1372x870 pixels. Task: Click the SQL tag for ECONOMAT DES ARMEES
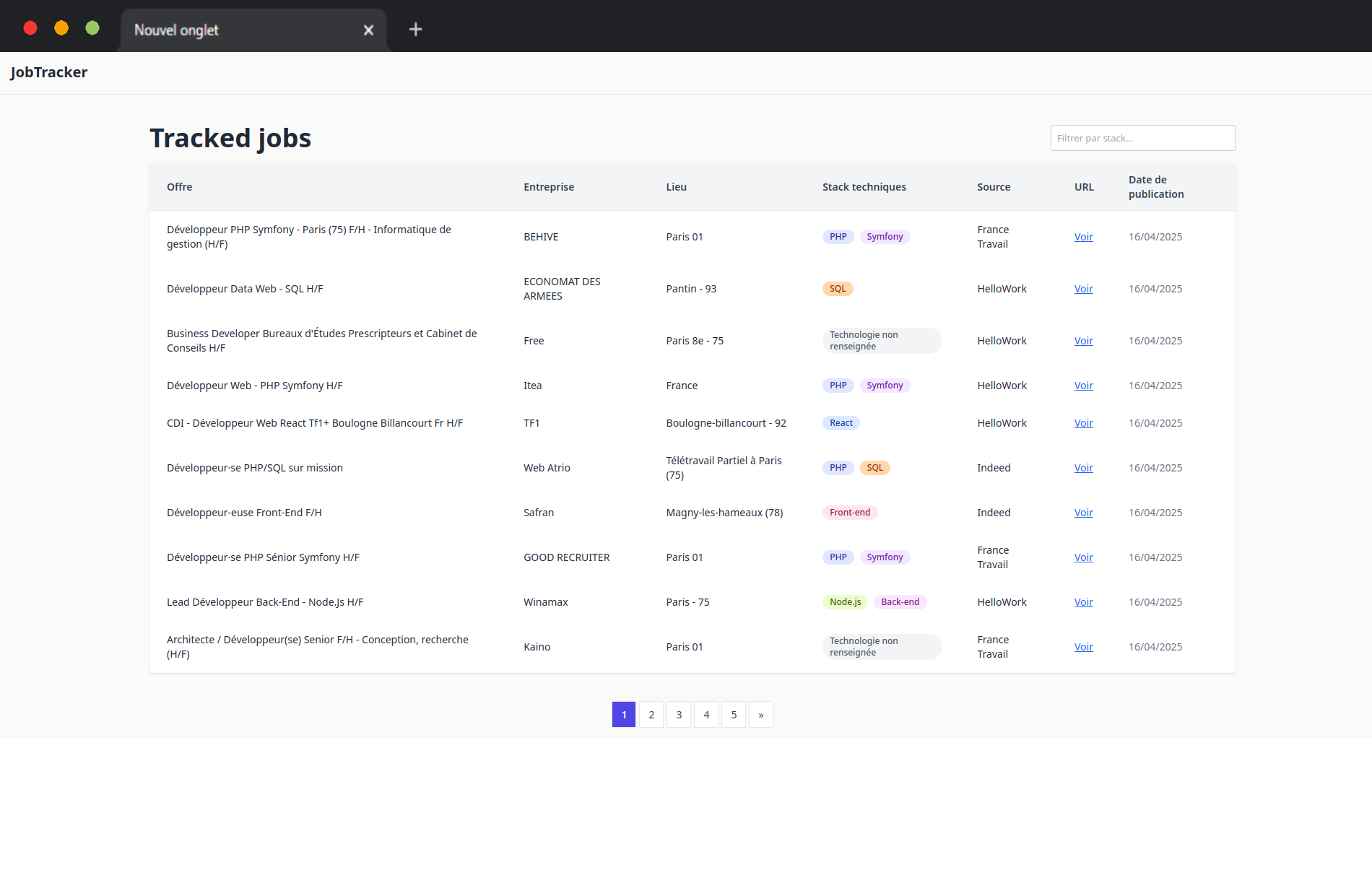click(838, 289)
